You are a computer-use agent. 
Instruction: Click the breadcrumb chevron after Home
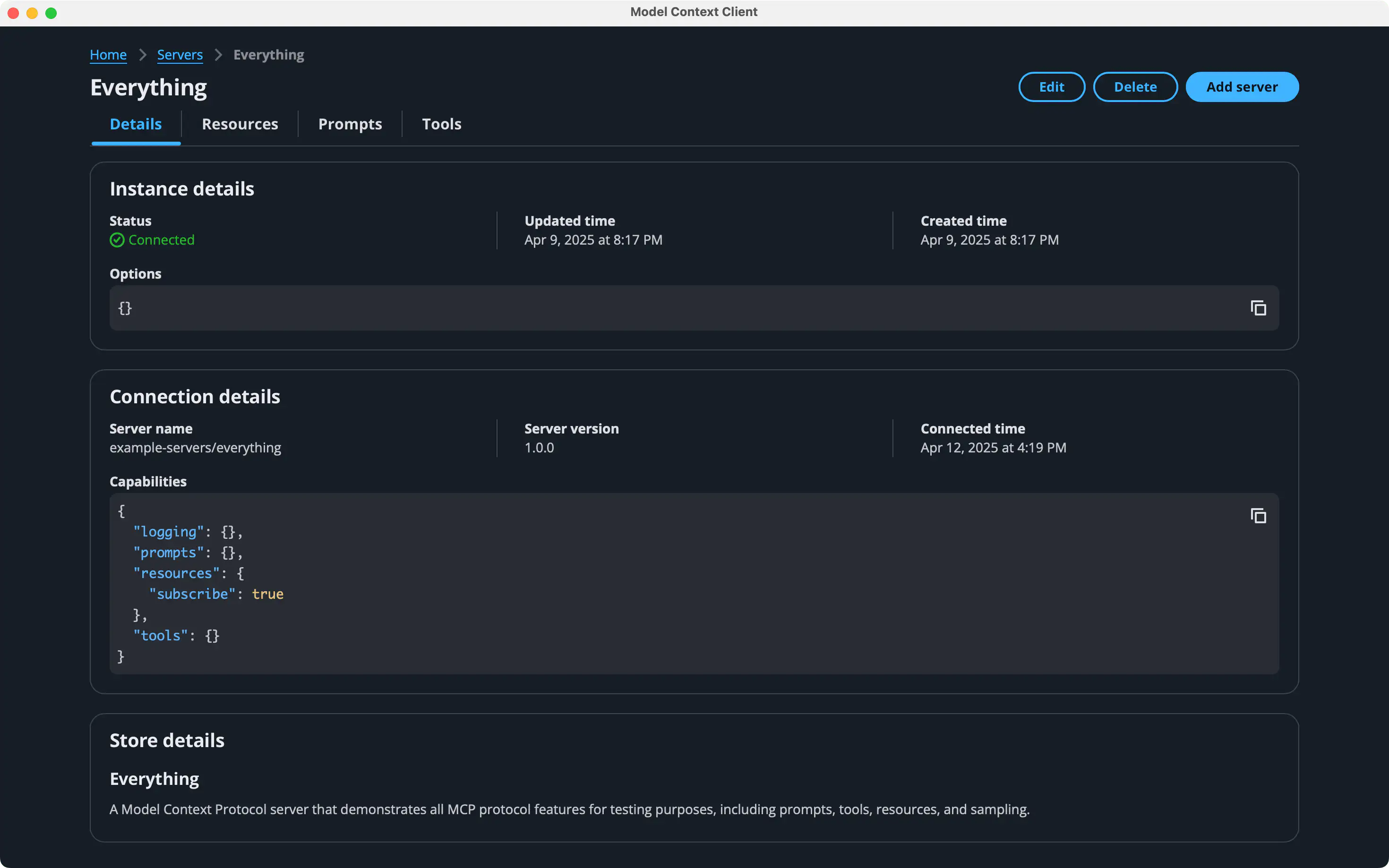pyautogui.click(x=142, y=54)
